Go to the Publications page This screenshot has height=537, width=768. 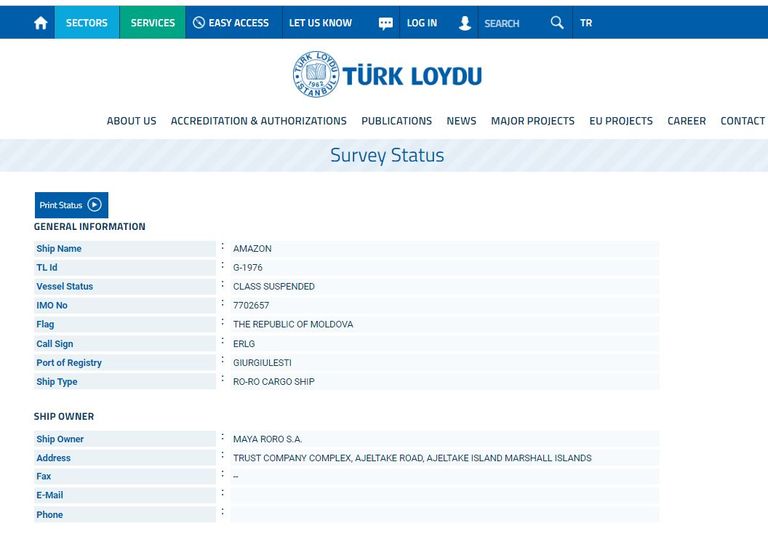(396, 121)
